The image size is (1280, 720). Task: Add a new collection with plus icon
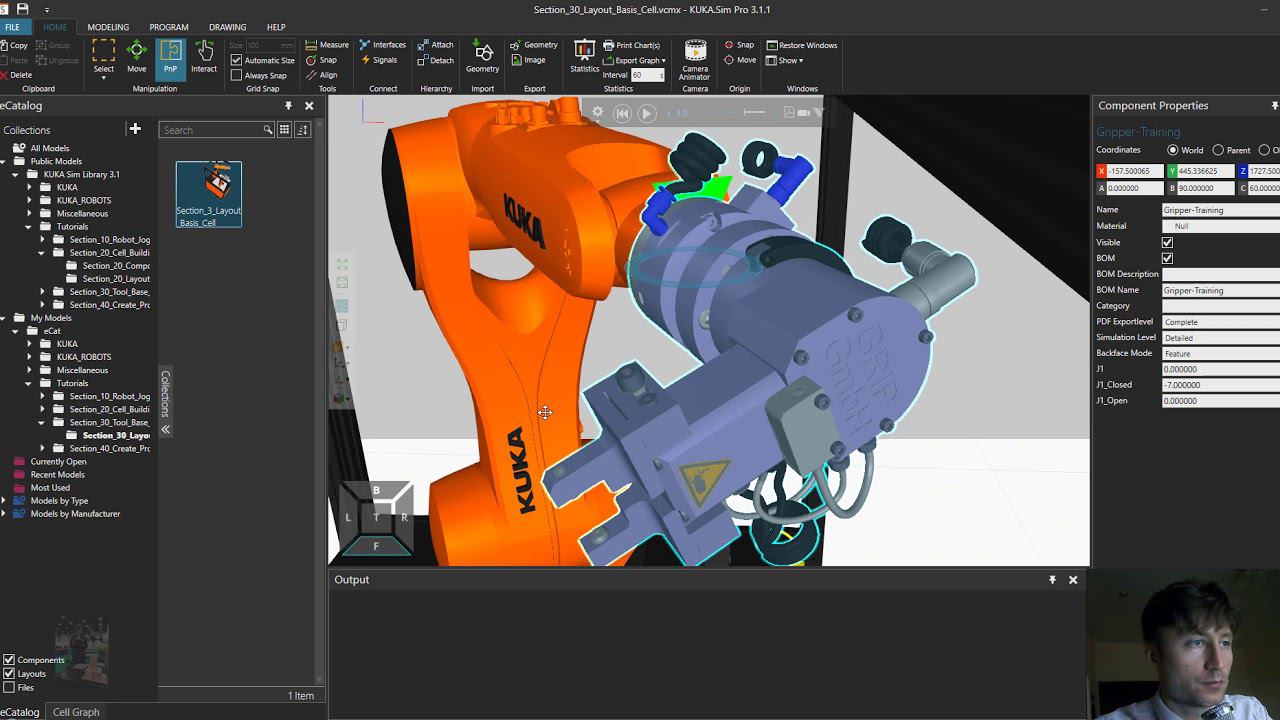135,129
